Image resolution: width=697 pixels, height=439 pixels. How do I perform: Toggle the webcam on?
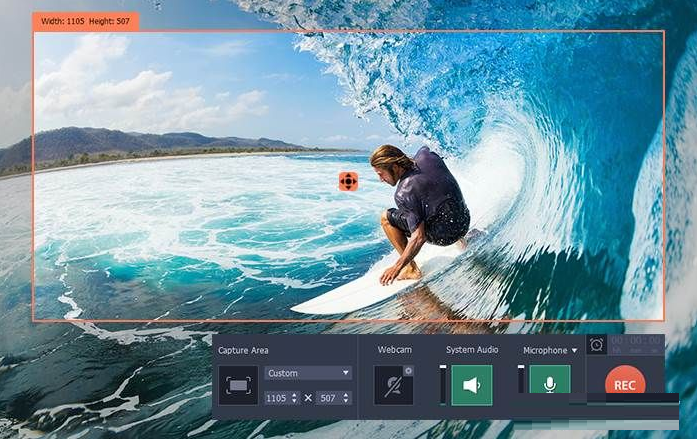point(392,385)
